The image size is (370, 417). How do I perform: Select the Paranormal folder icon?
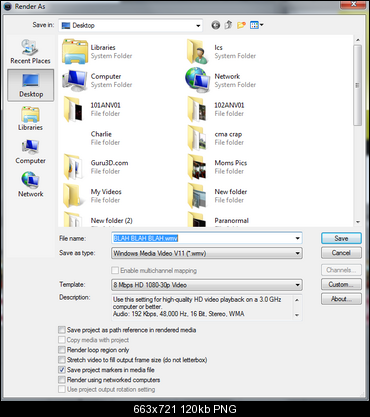tap(198, 219)
